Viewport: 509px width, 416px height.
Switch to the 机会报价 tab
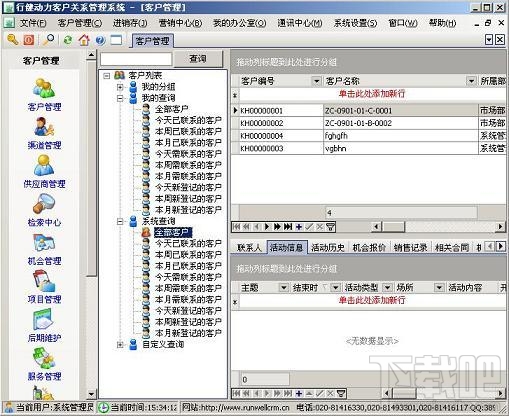pos(369,247)
